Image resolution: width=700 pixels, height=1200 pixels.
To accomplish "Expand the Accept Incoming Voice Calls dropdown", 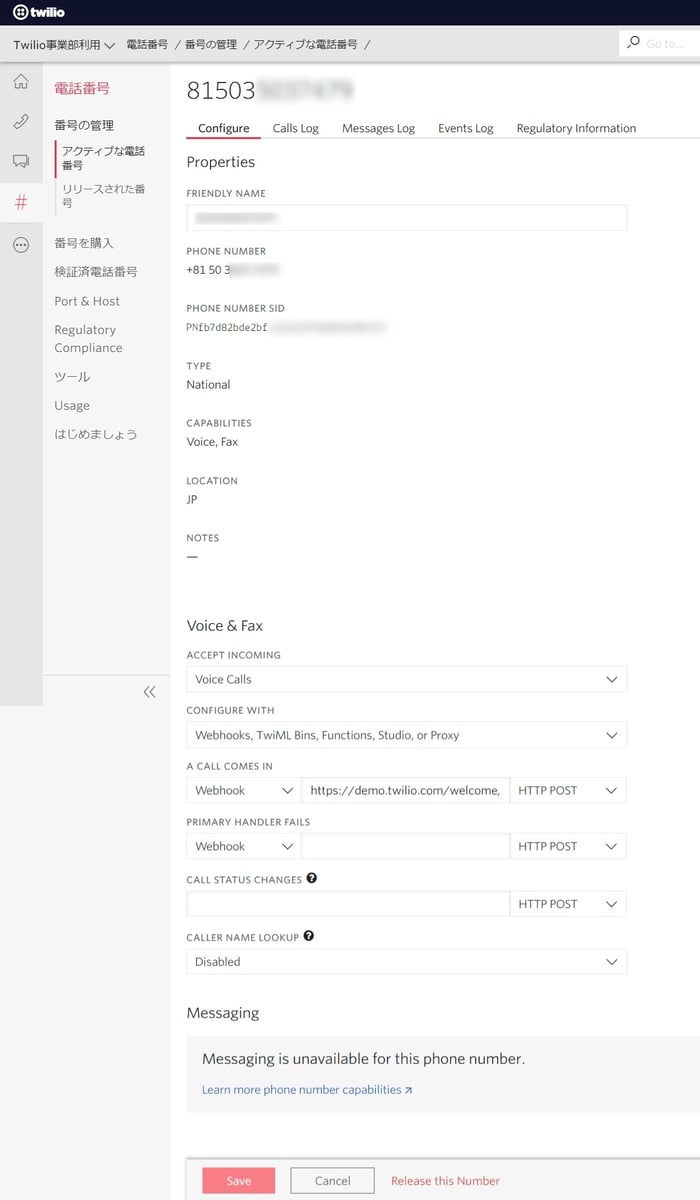I will coord(406,679).
